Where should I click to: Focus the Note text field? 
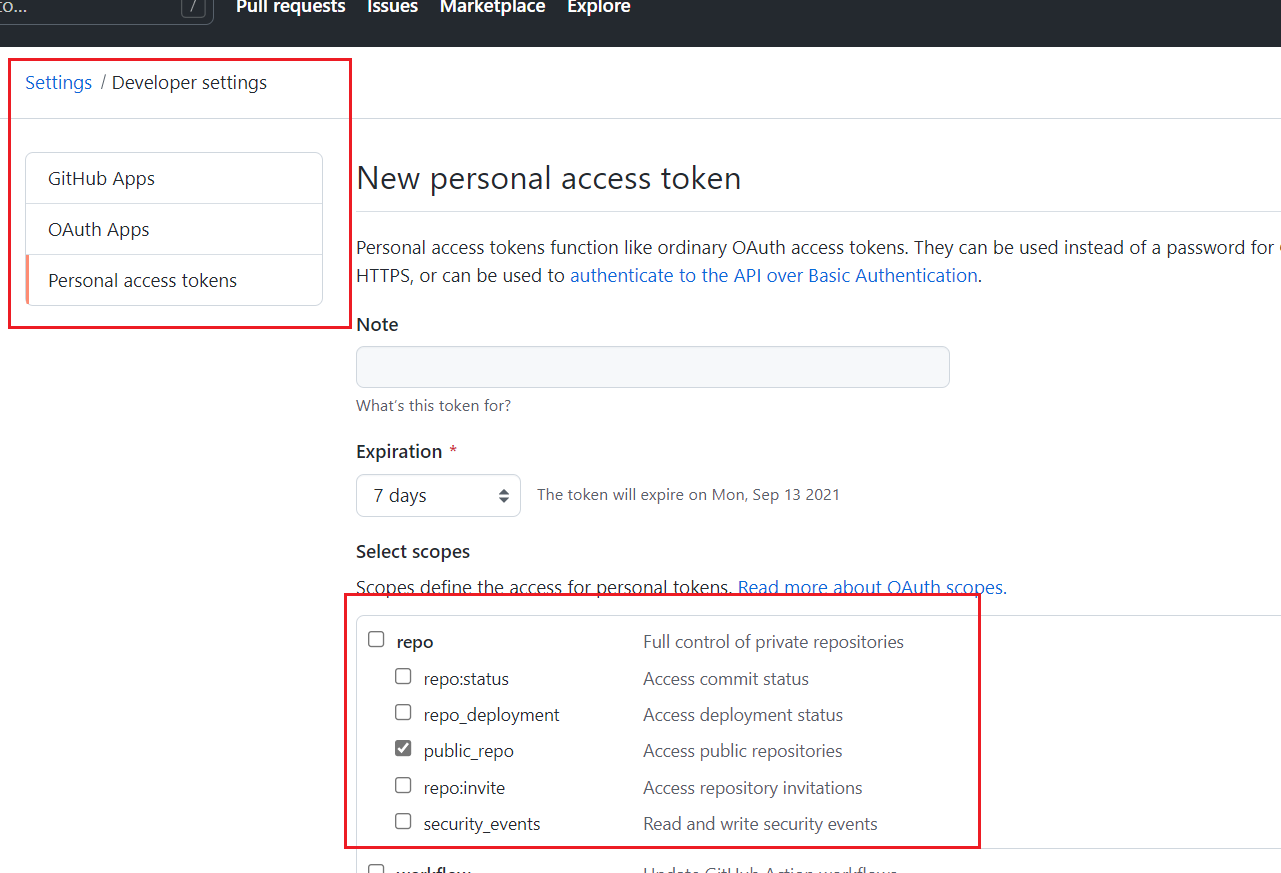coord(652,367)
